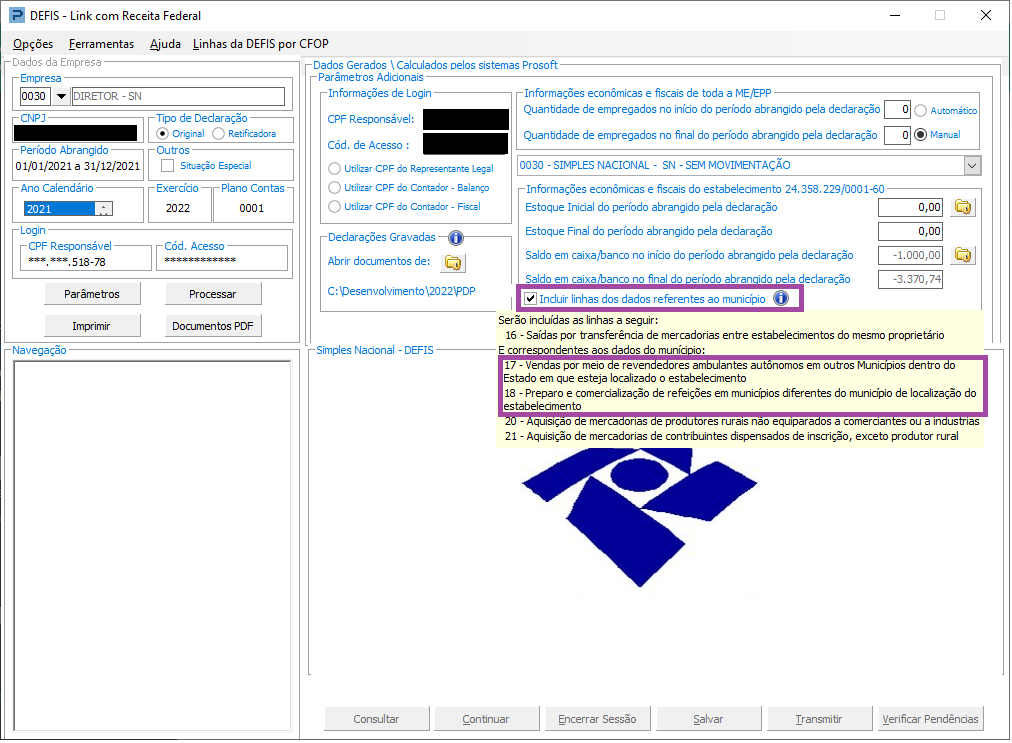Click the Parâmetros button
This screenshot has height=743, width=1012.
pyautogui.click(x=92, y=294)
